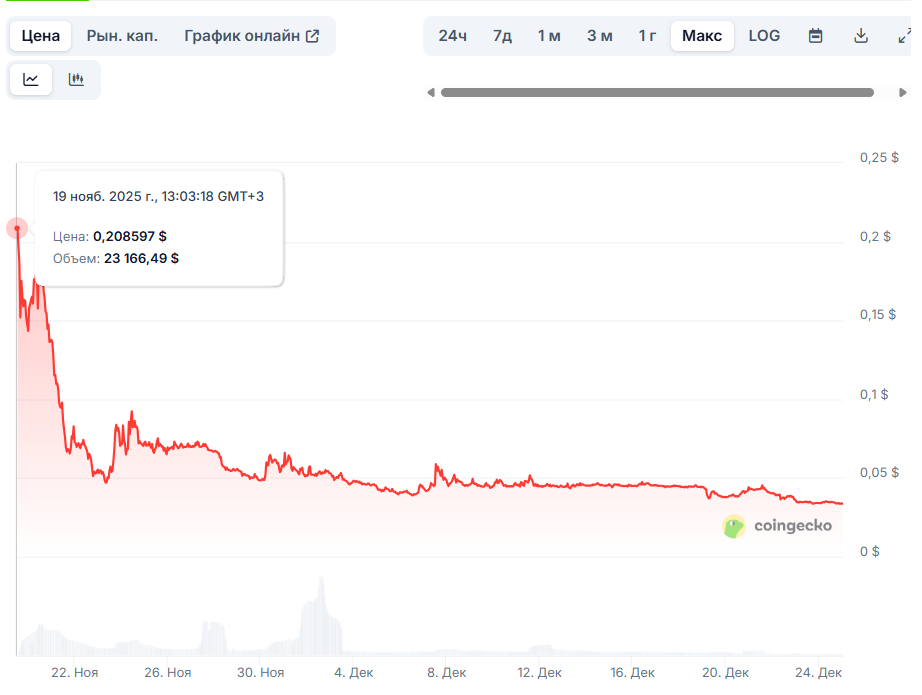The image size is (922, 695).
Task: Open the График онлайн link
Action: pyautogui.click(x=251, y=36)
